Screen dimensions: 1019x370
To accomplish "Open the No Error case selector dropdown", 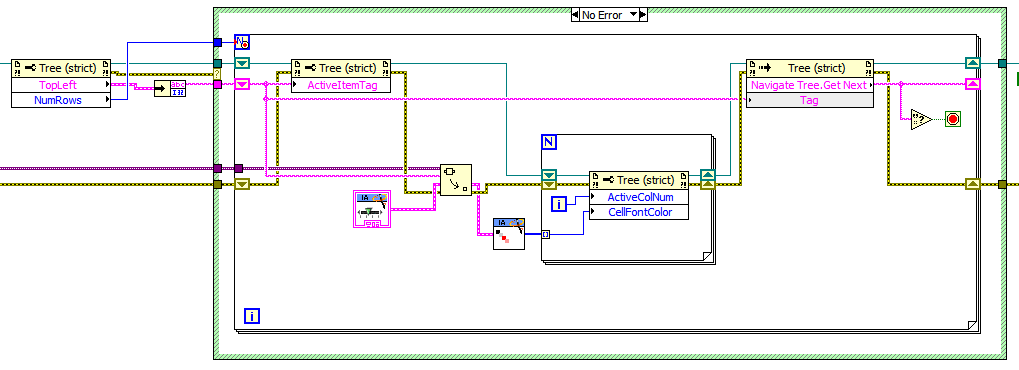I will point(609,15).
